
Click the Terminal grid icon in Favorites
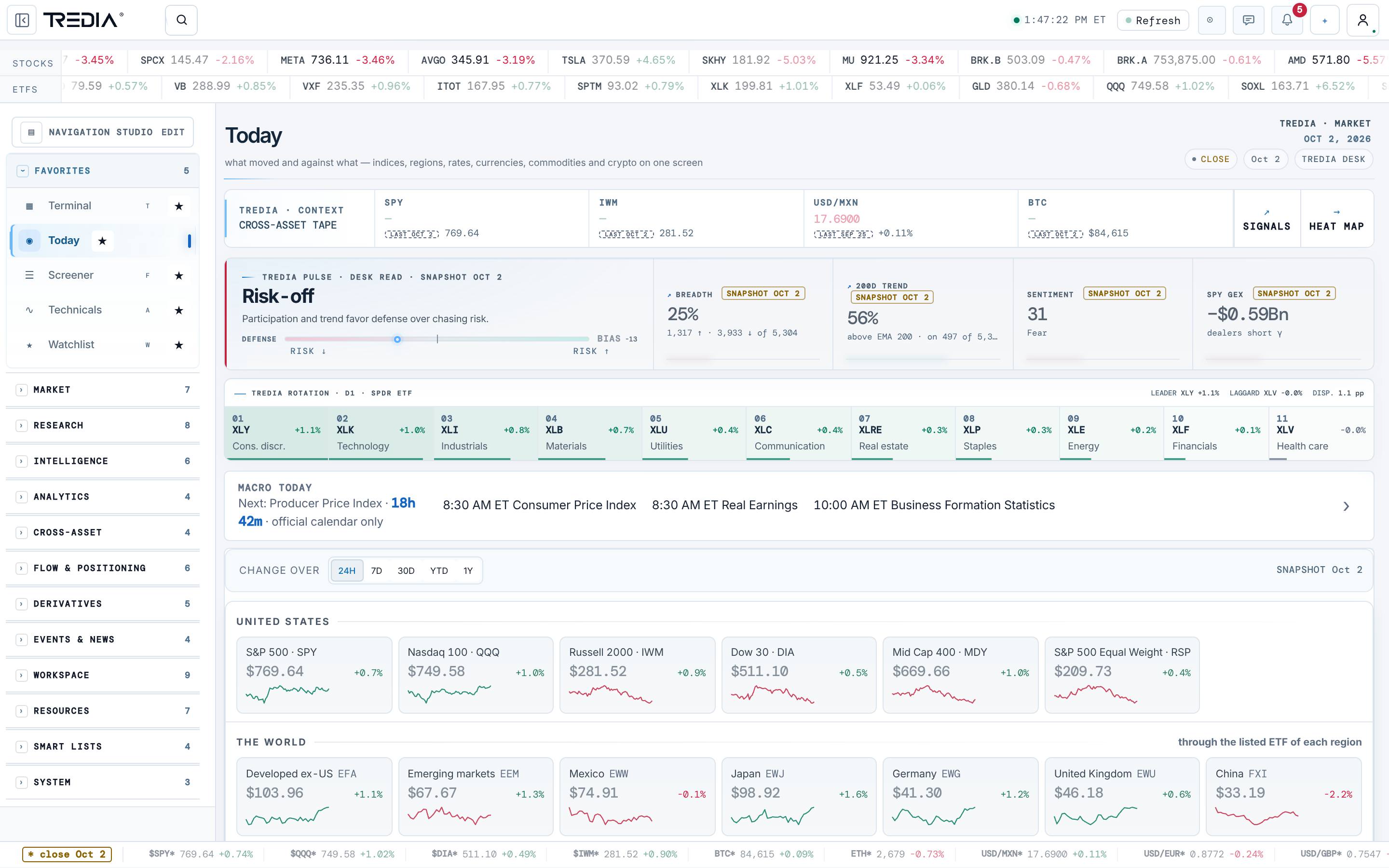pos(29,206)
